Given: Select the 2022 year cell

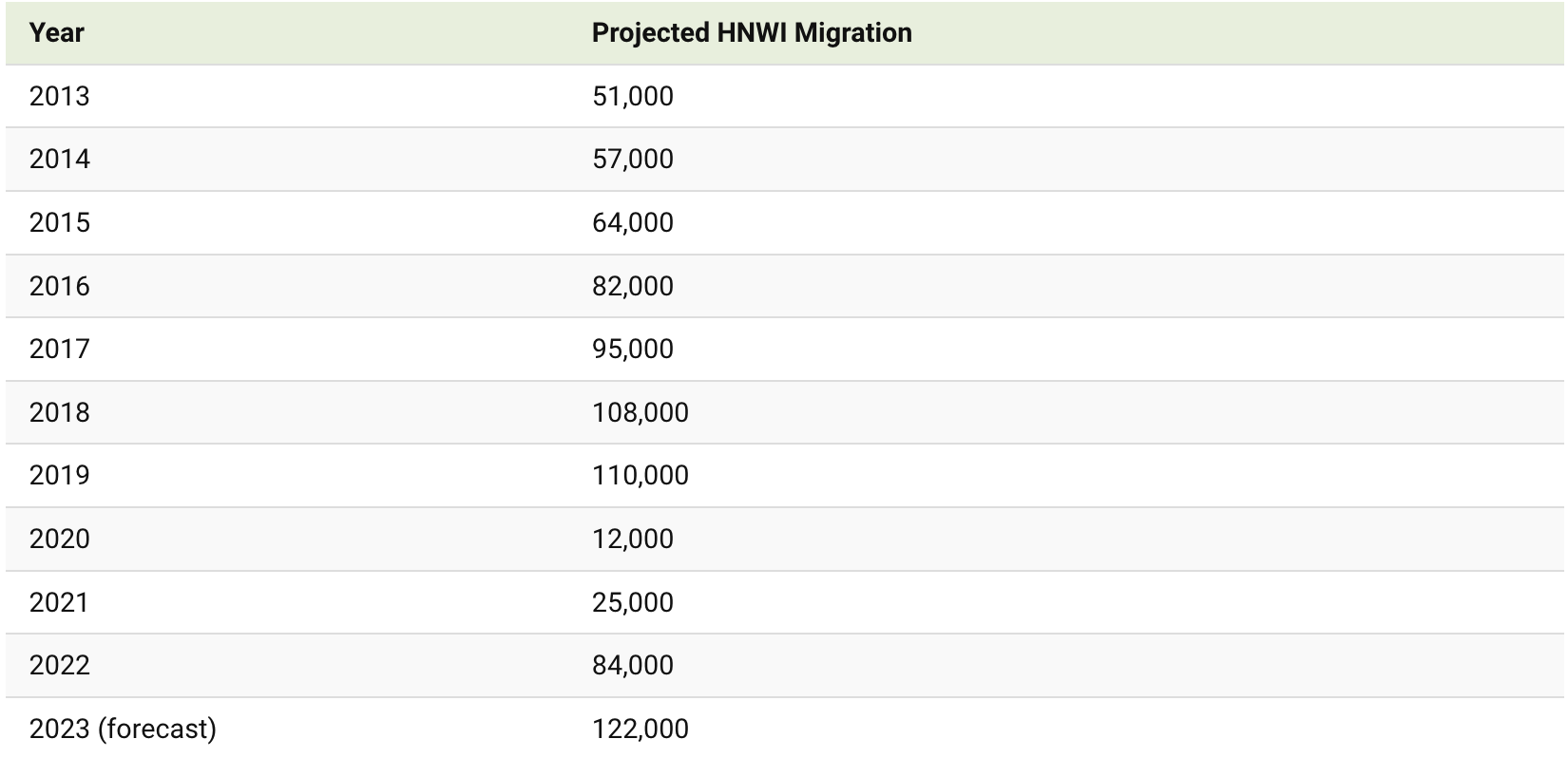Looking at the screenshot, I should [60, 665].
